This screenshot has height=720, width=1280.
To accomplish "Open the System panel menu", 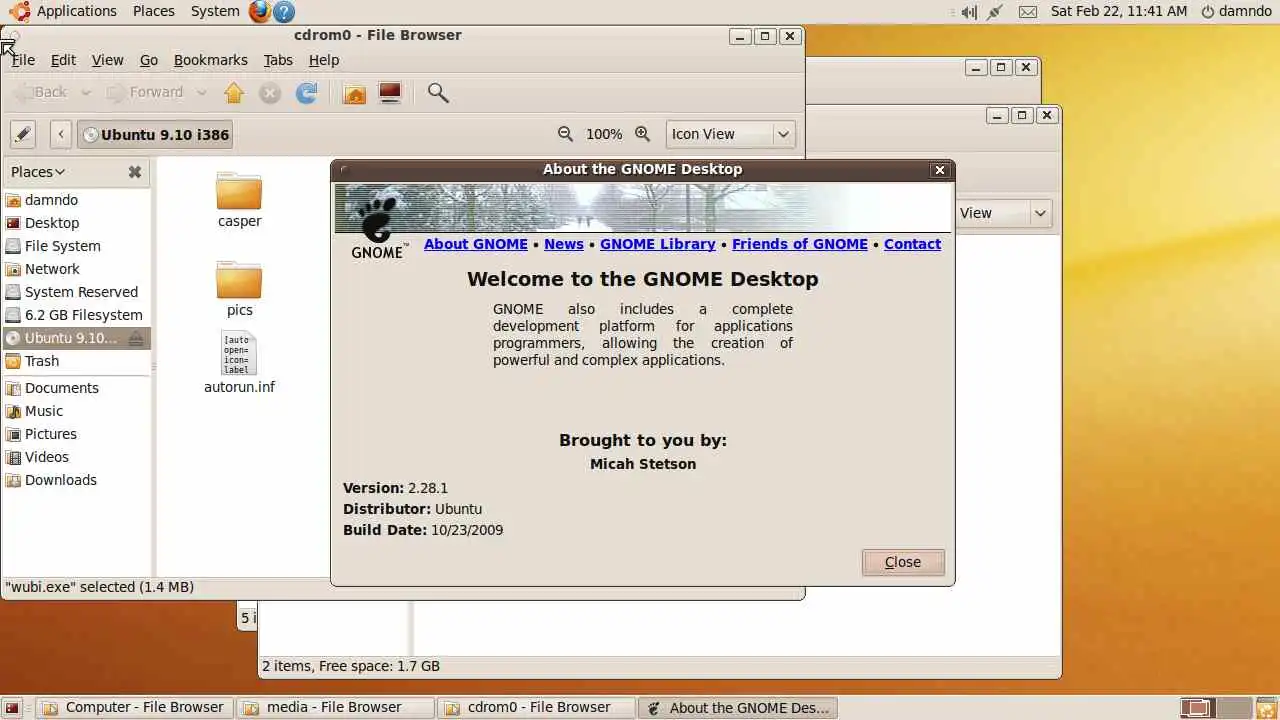I will 215,11.
